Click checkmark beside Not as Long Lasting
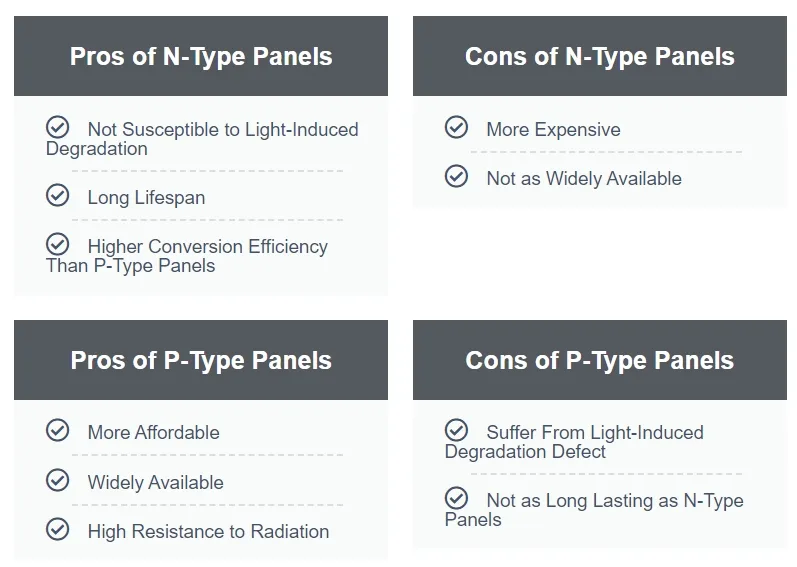The image size is (797, 567). coord(456,498)
